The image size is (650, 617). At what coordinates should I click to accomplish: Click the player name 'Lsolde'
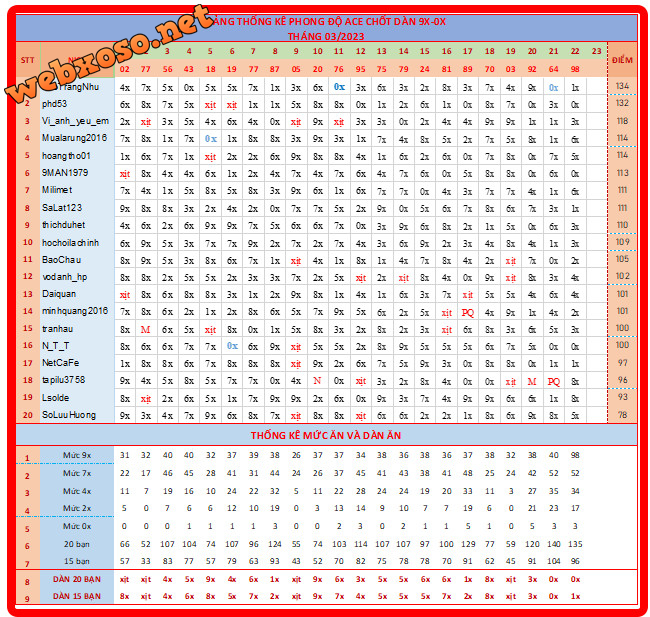pos(55,398)
